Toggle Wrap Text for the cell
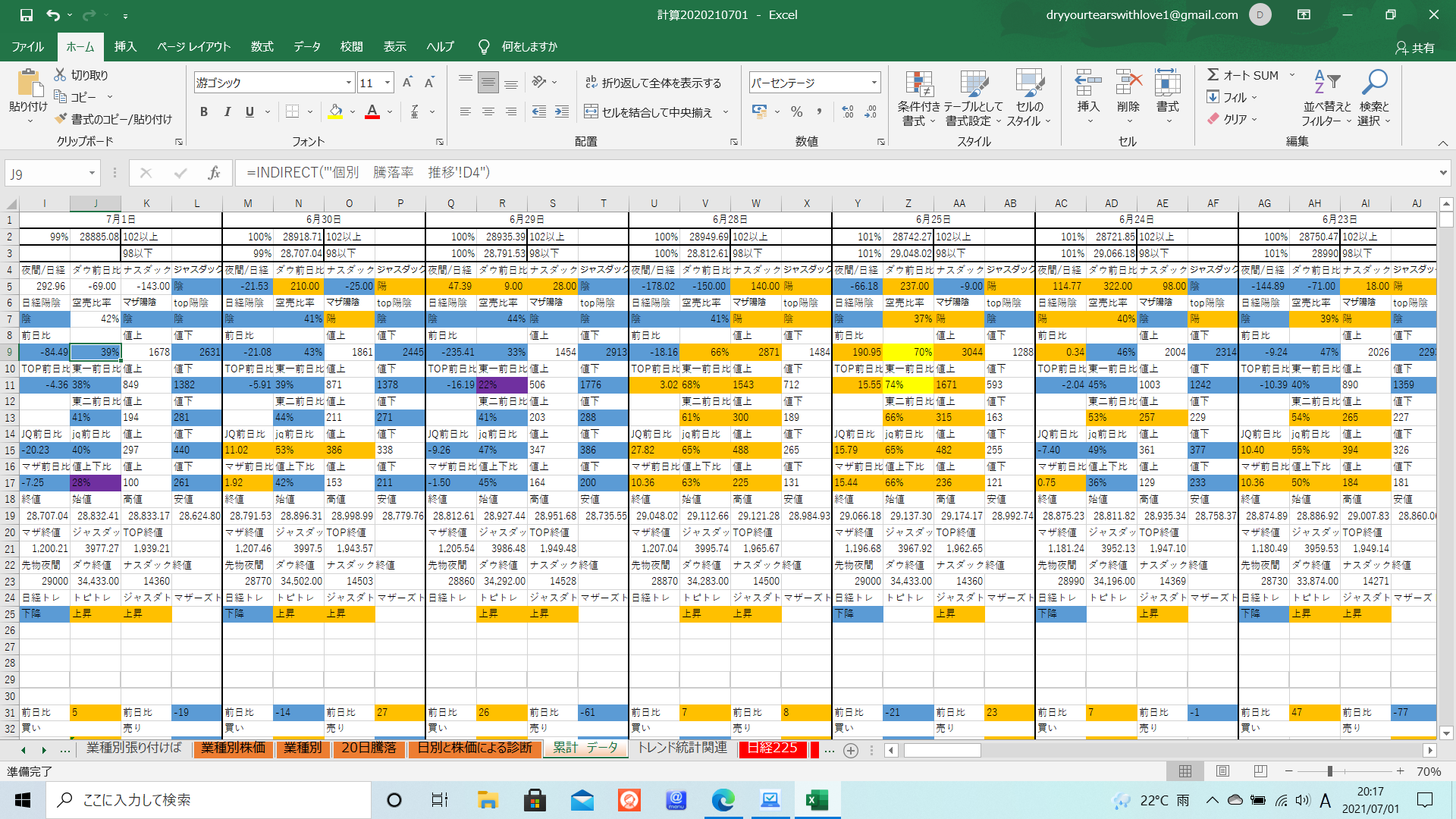This screenshot has width=1456, height=819. coord(653,83)
